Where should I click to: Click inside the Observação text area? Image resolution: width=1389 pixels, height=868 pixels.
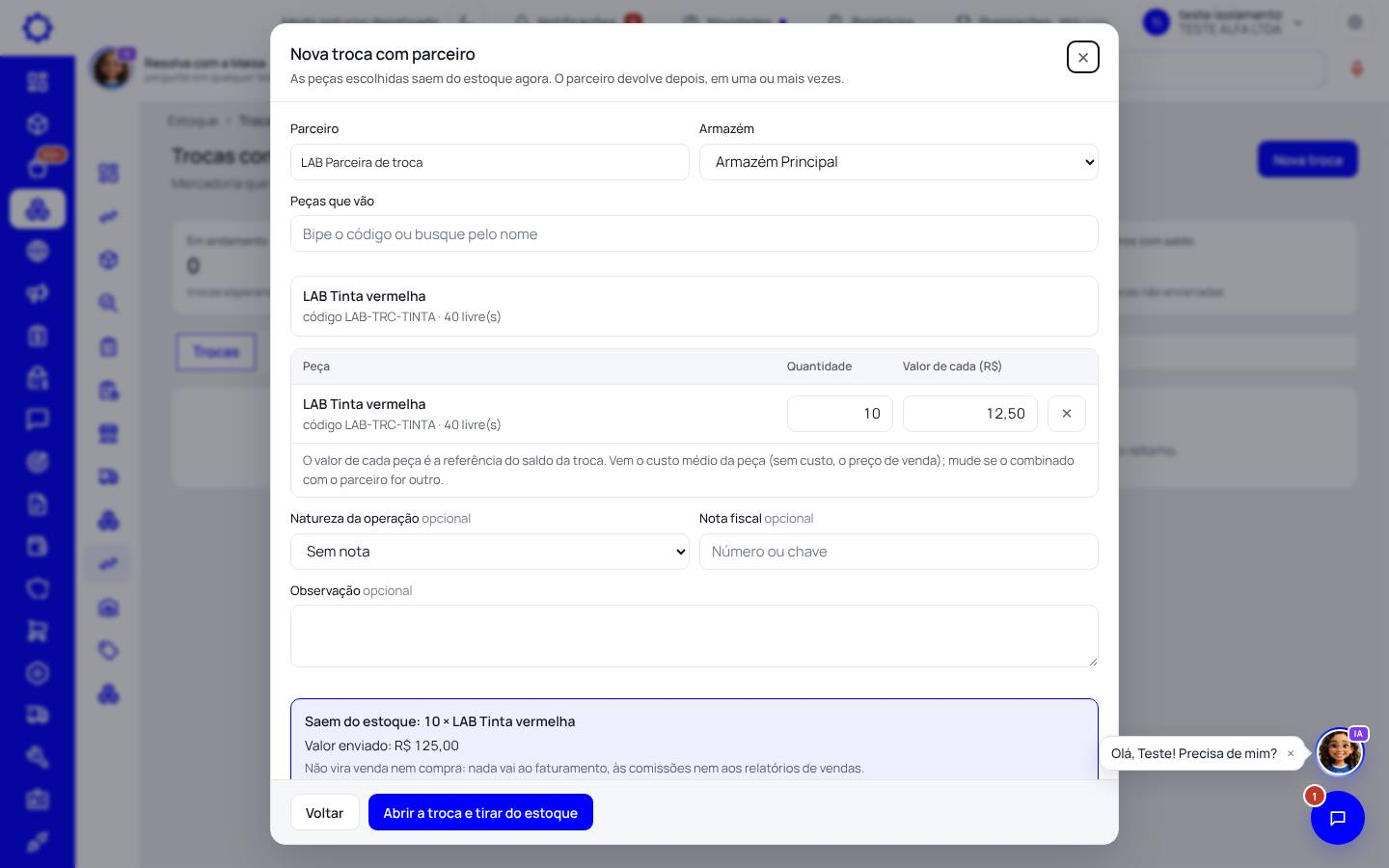click(x=694, y=636)
